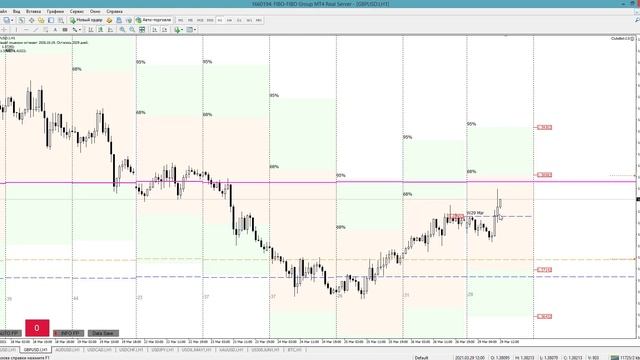Select the W1 timeframe
The height and width of the screenshot is (360, 640).
coord(249,20)
